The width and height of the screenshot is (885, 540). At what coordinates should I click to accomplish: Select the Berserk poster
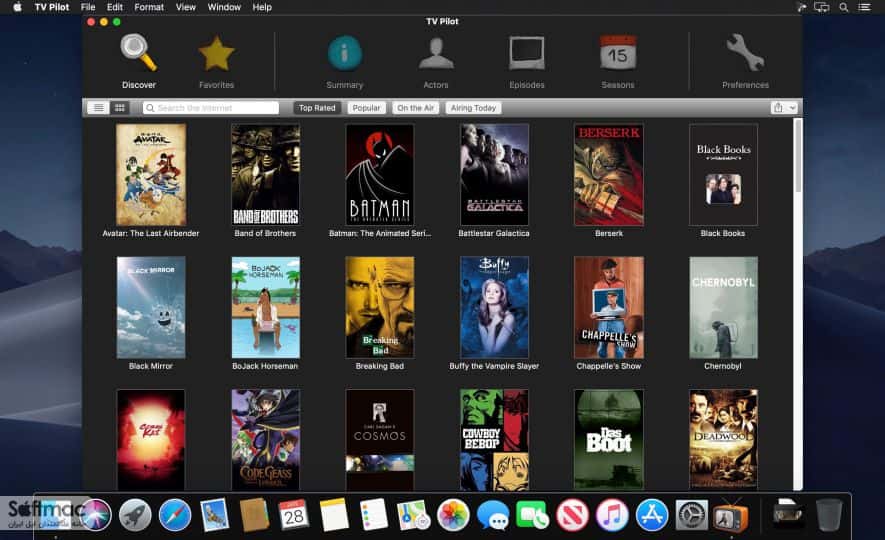608,174
